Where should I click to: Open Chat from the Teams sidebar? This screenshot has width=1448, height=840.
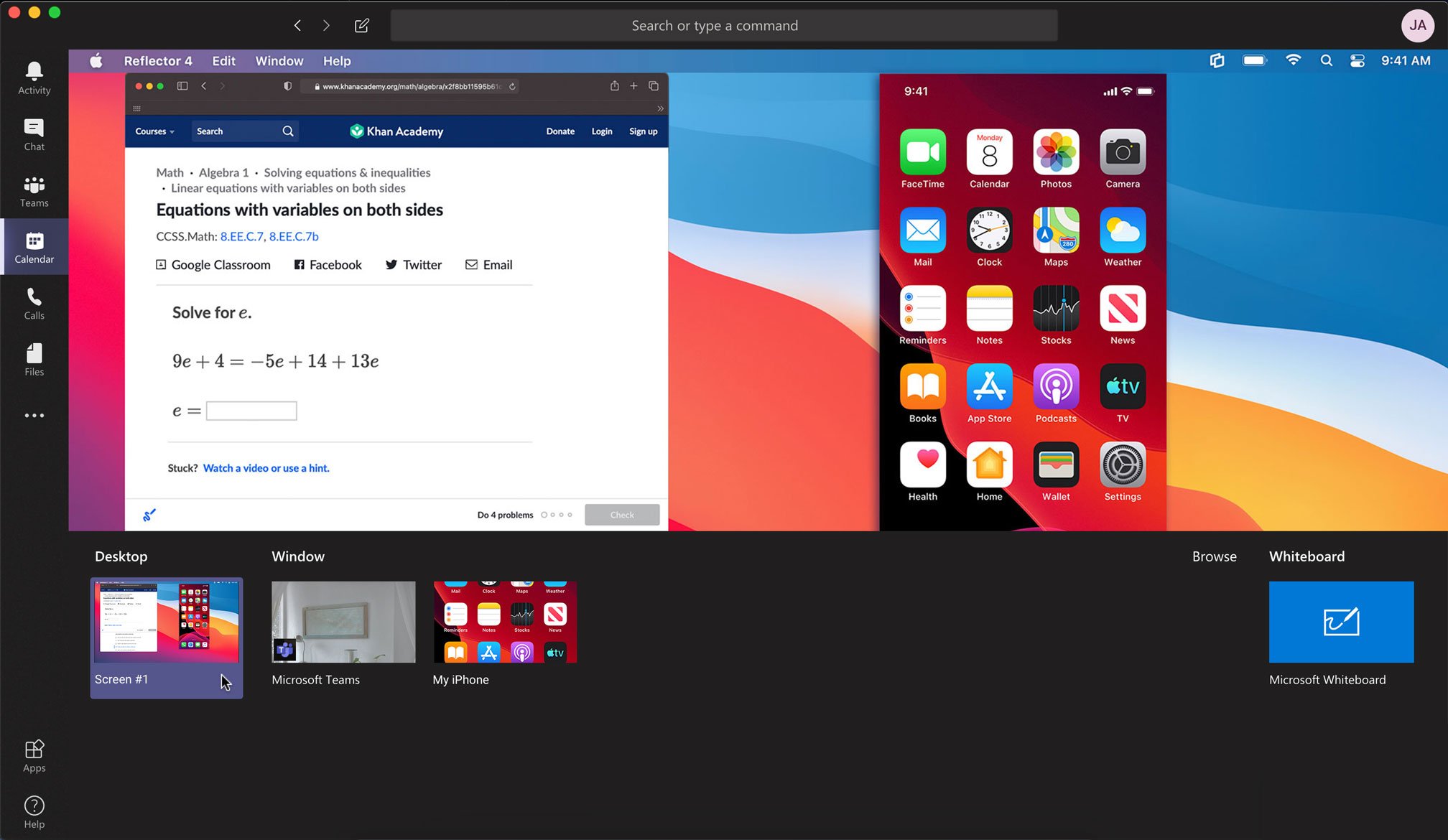pos(34,134)
